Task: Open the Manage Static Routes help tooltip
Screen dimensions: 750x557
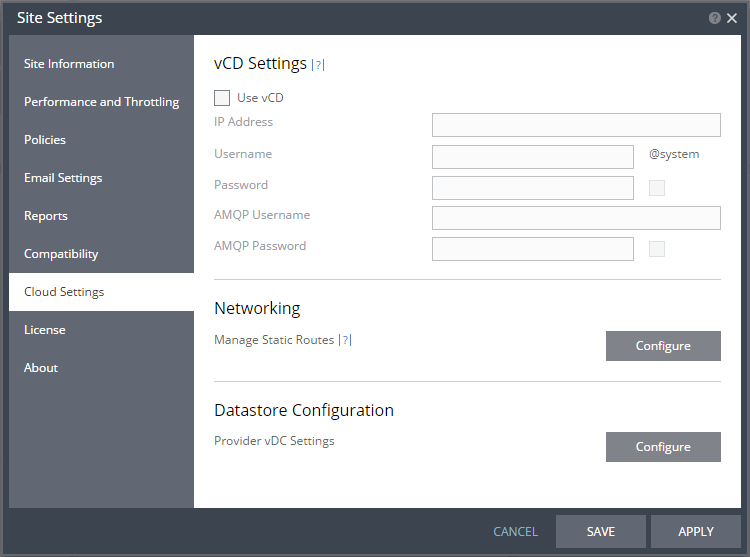Action: 345,340
